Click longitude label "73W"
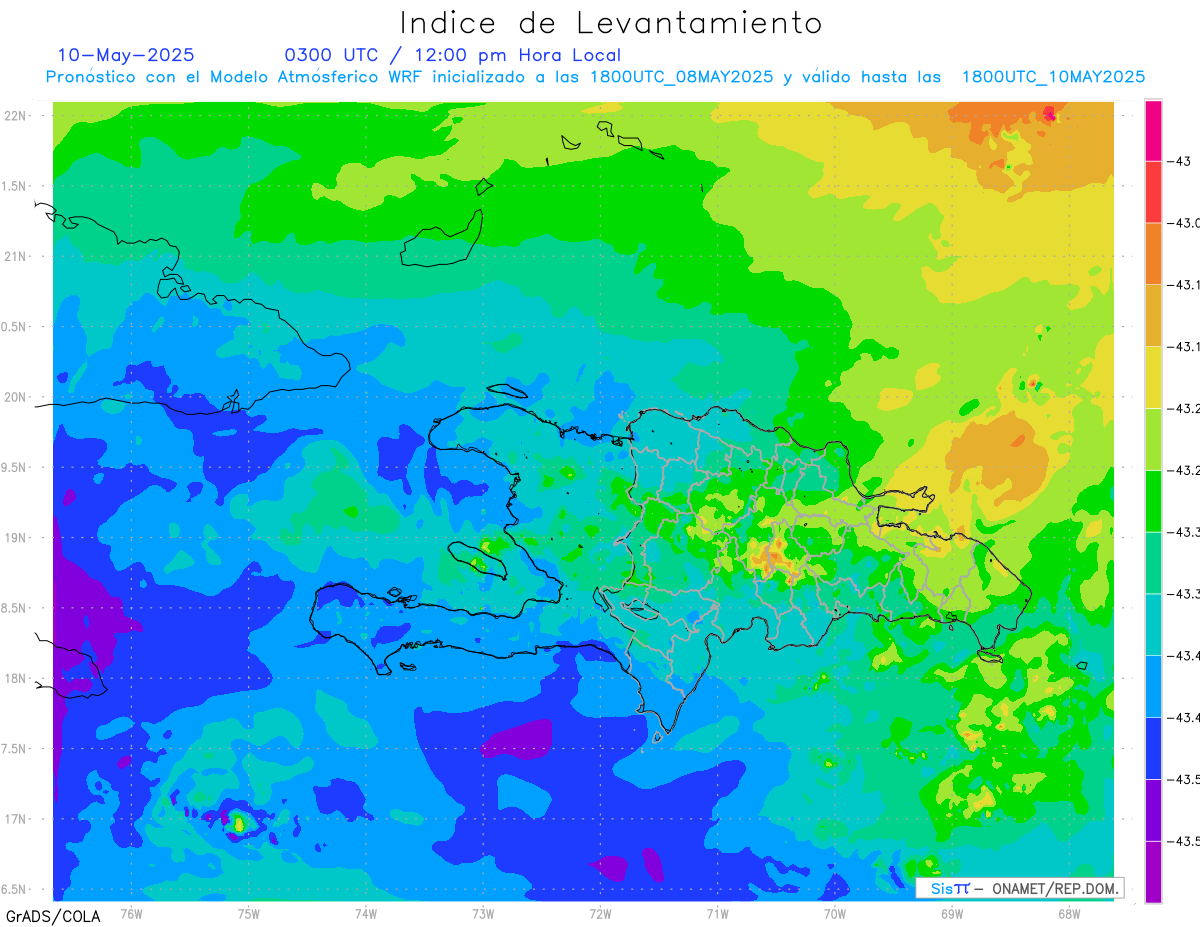Screen dimensions: 1200x927 click(483, 913)
